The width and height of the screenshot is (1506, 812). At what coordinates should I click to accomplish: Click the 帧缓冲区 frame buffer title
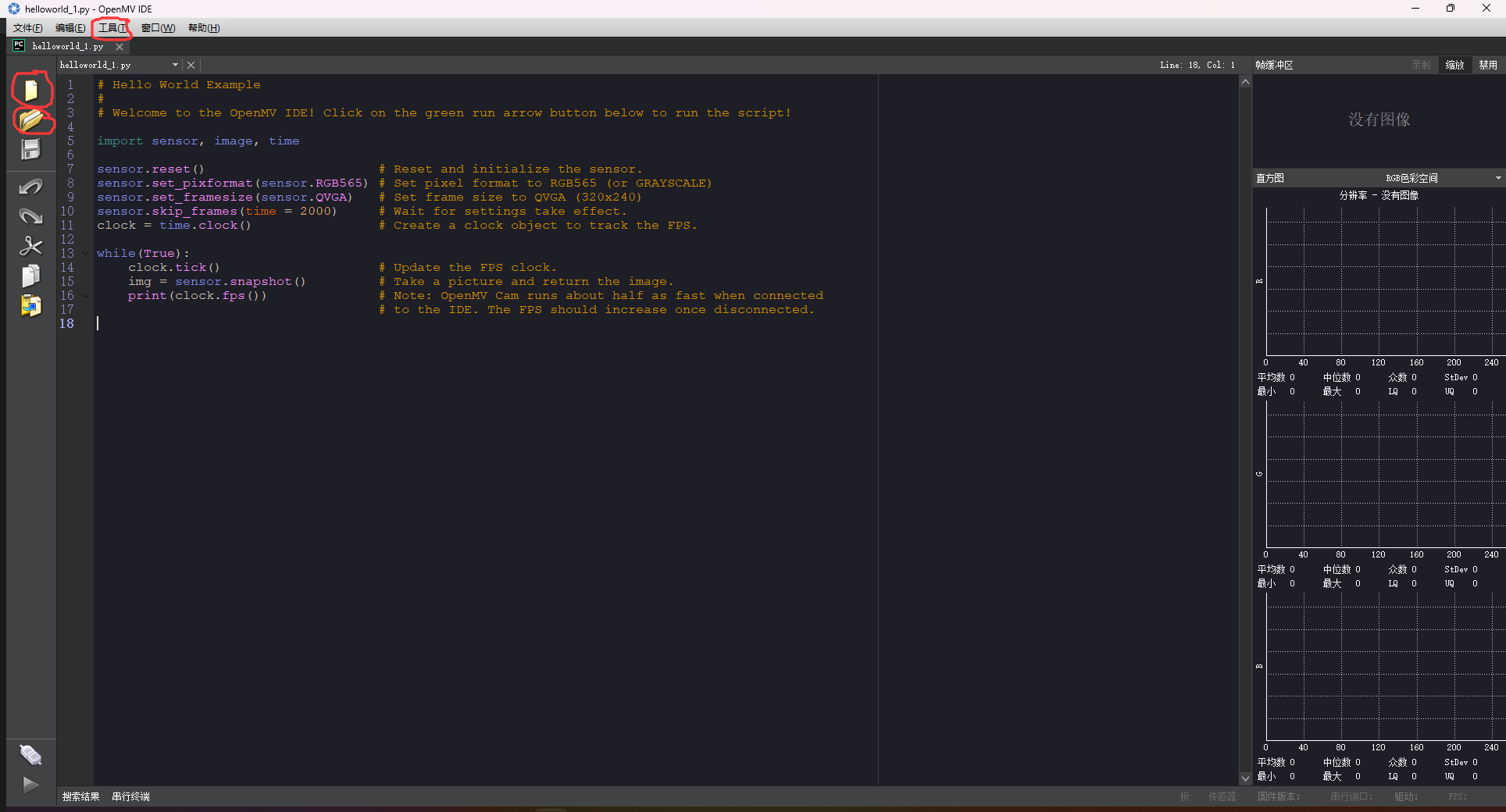[x=1274, y=65]
